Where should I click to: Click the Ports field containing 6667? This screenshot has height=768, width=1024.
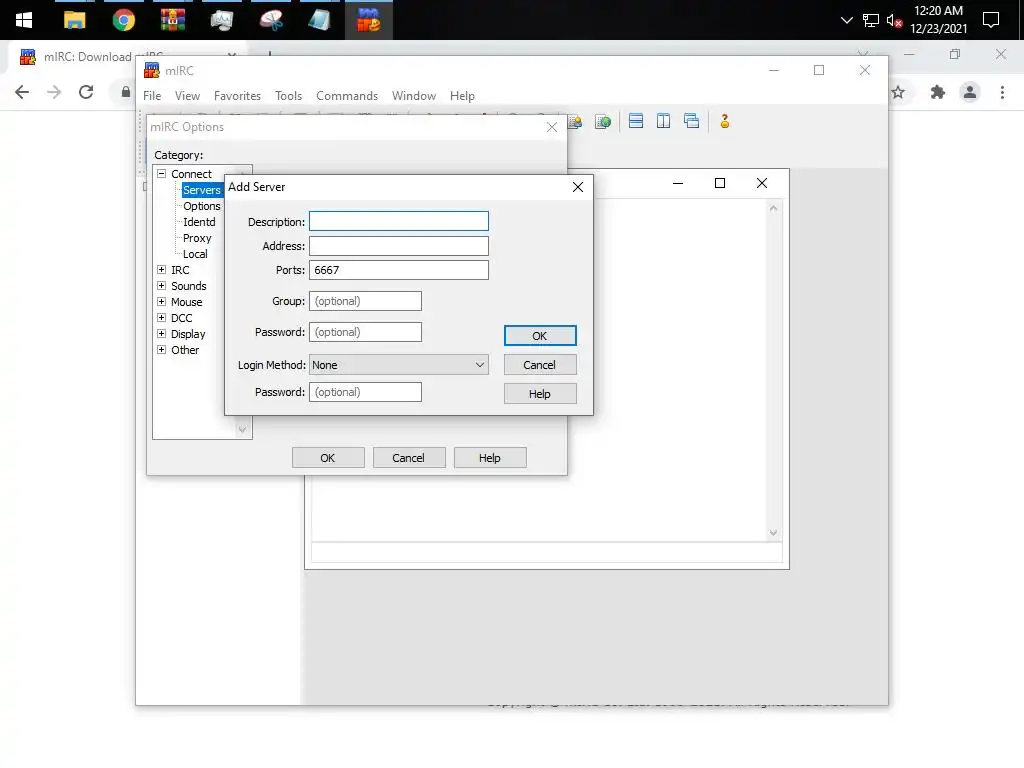pyautogui.click(x=398, y=270)
